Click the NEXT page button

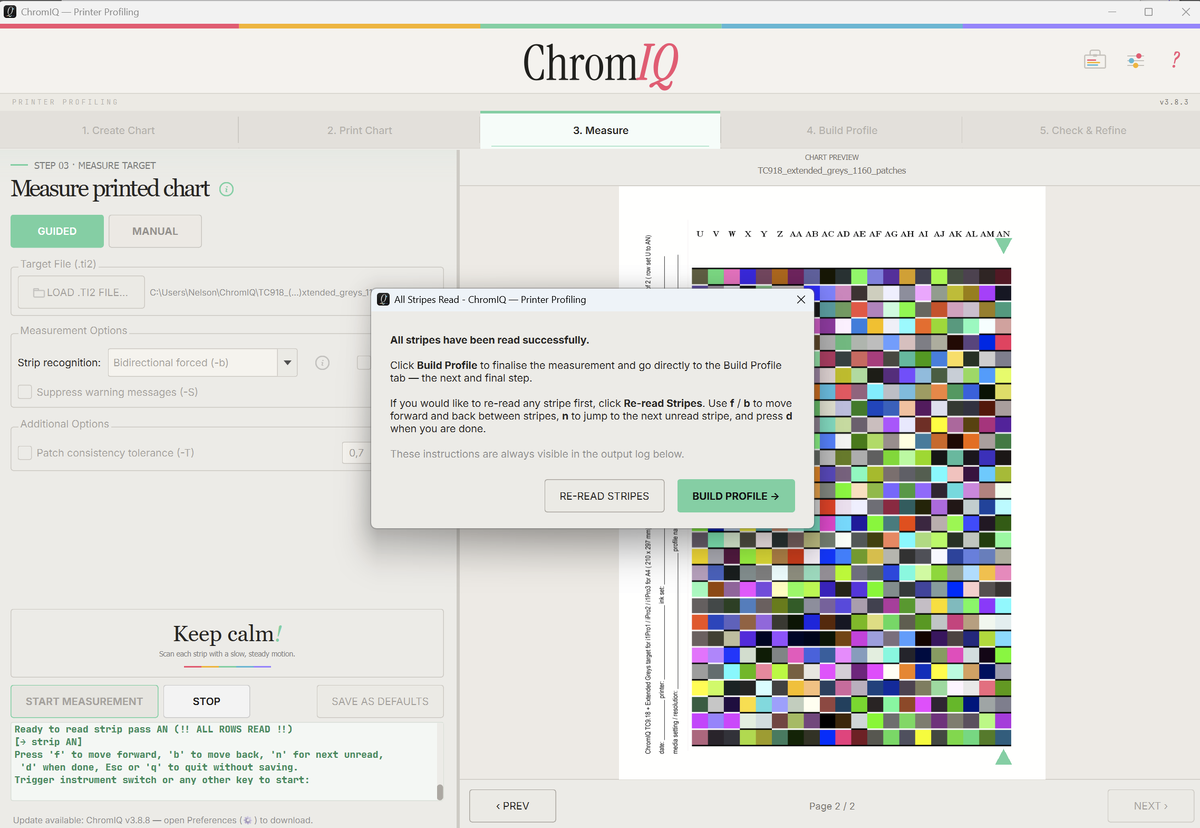(1150, 806)
